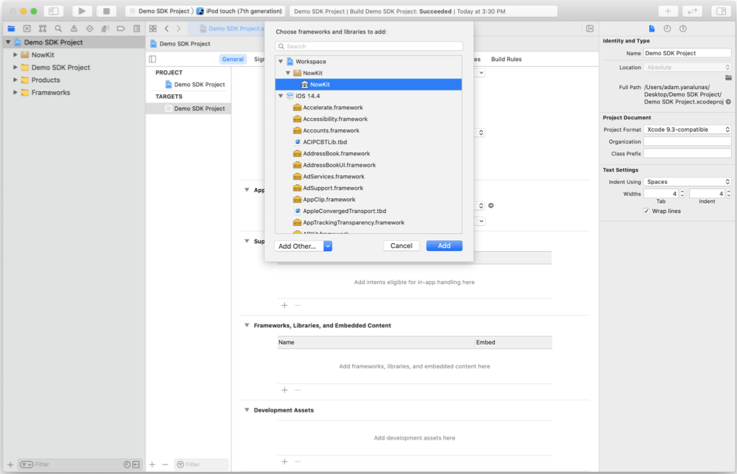The height and width of the screenshot is (474, 737).
Task: Expand the Products folder in navigator
Action: 15,80
